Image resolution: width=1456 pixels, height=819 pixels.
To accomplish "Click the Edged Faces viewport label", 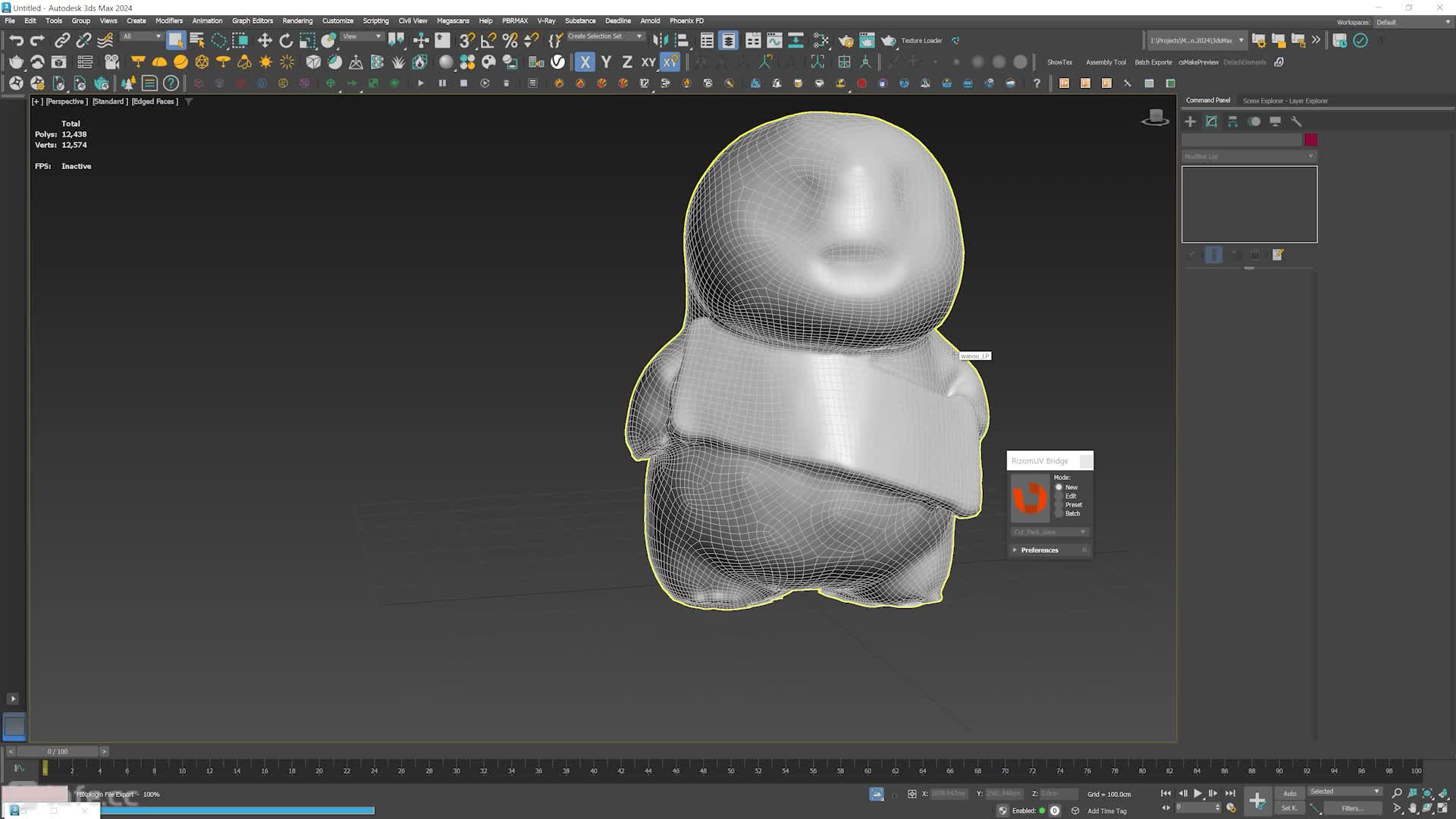I will pos(155,101).
